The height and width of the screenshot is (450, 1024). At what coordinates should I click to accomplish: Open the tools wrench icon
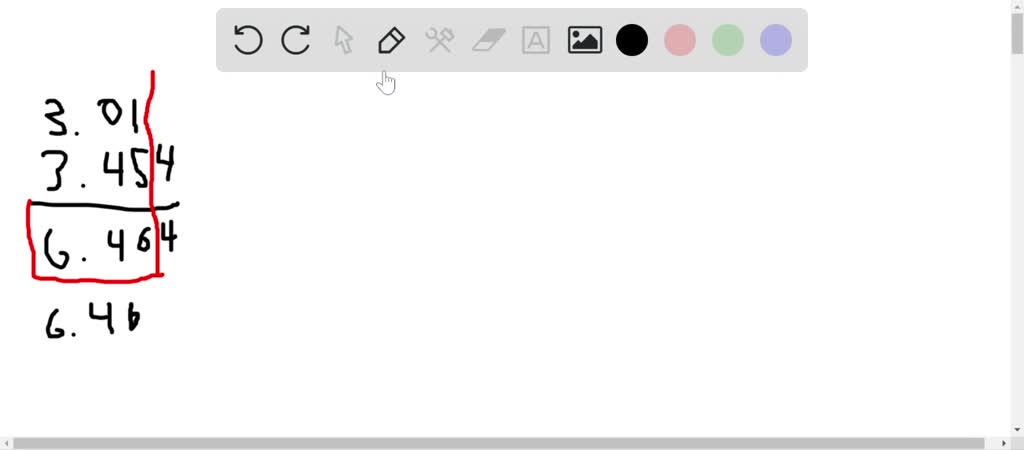coord(440,40)
